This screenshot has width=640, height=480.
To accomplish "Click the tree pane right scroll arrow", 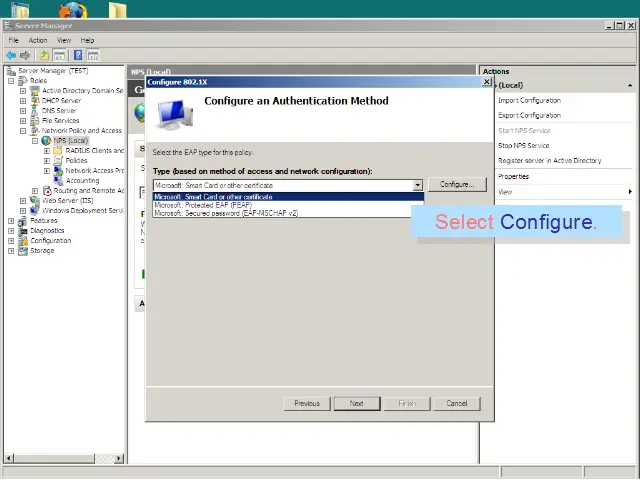I will tap(119, 458).
